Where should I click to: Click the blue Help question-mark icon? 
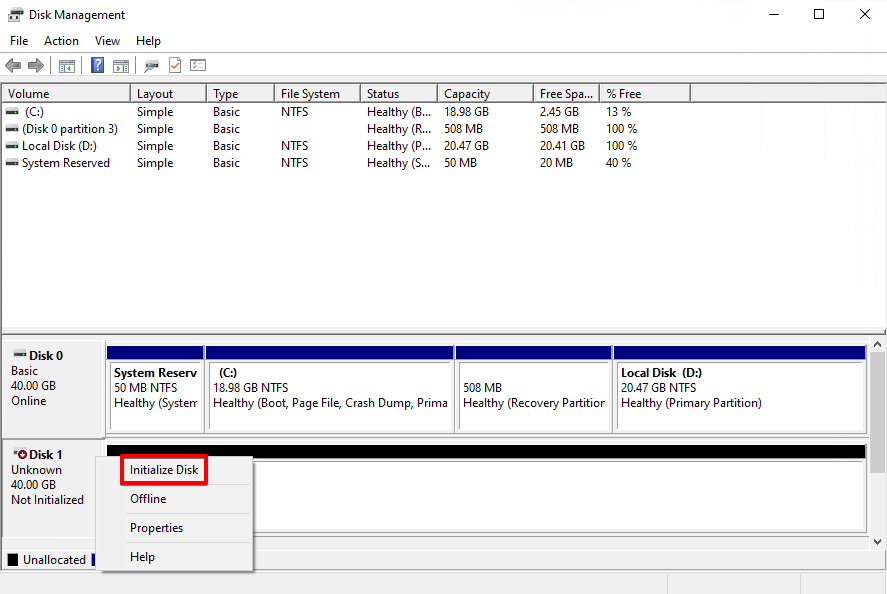[x=97, y=65]
